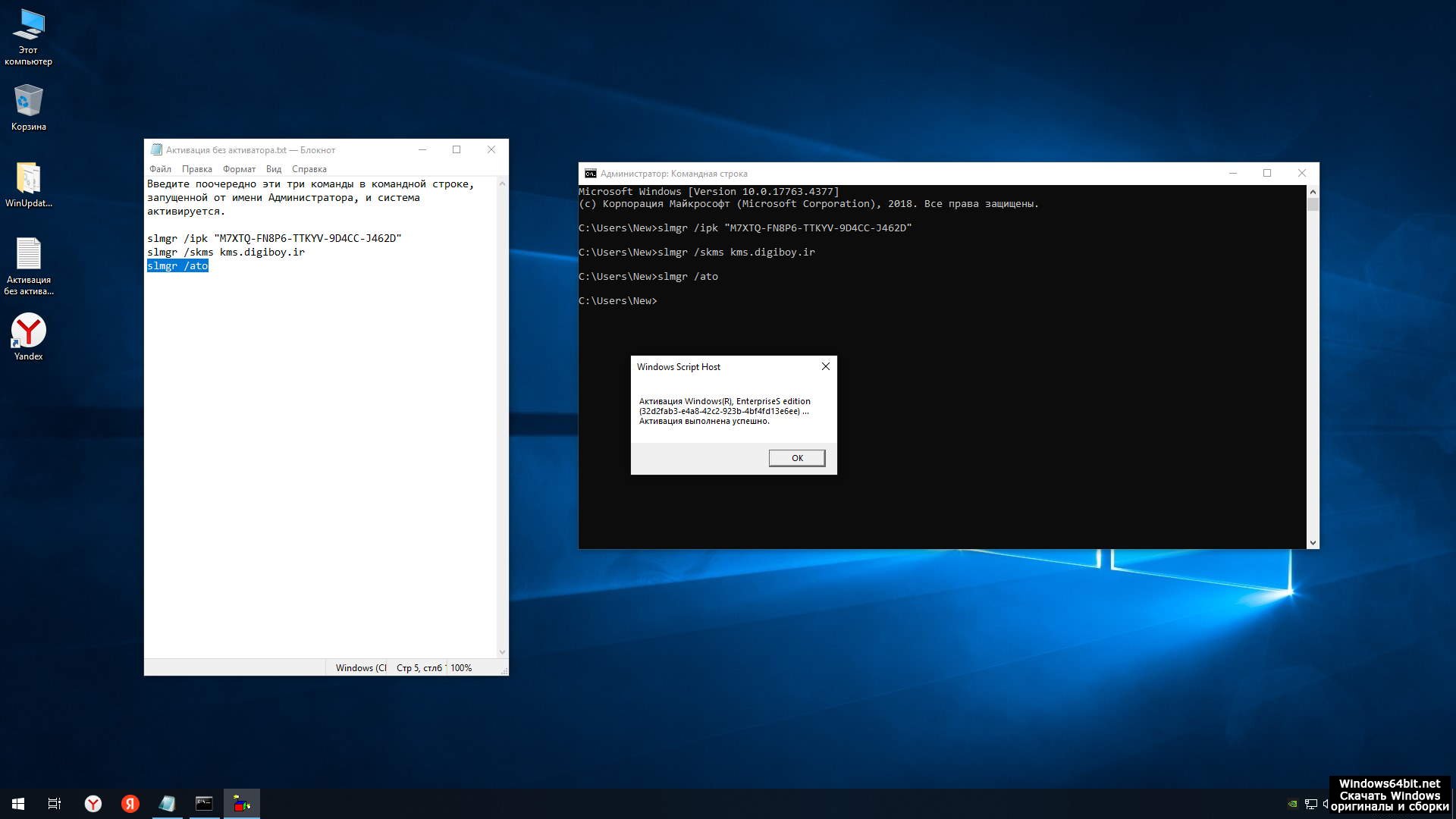Close the Windows Script Host dialog
Screen dimensions: 1456x819
tap(825, 366)
